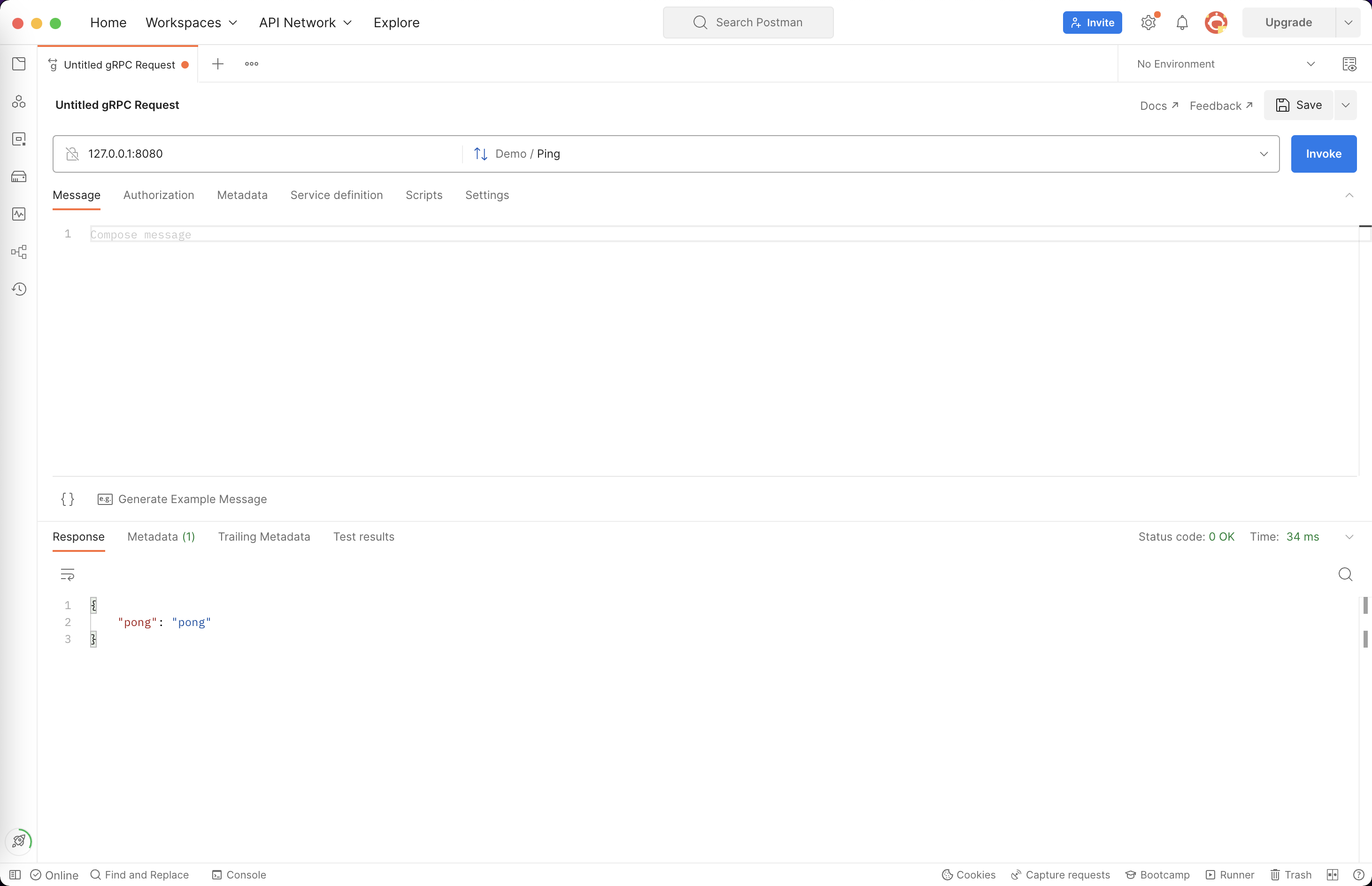Open the Trailing Metadata response tab
This screenshot has height=886, width=1372.
point(263,537)
